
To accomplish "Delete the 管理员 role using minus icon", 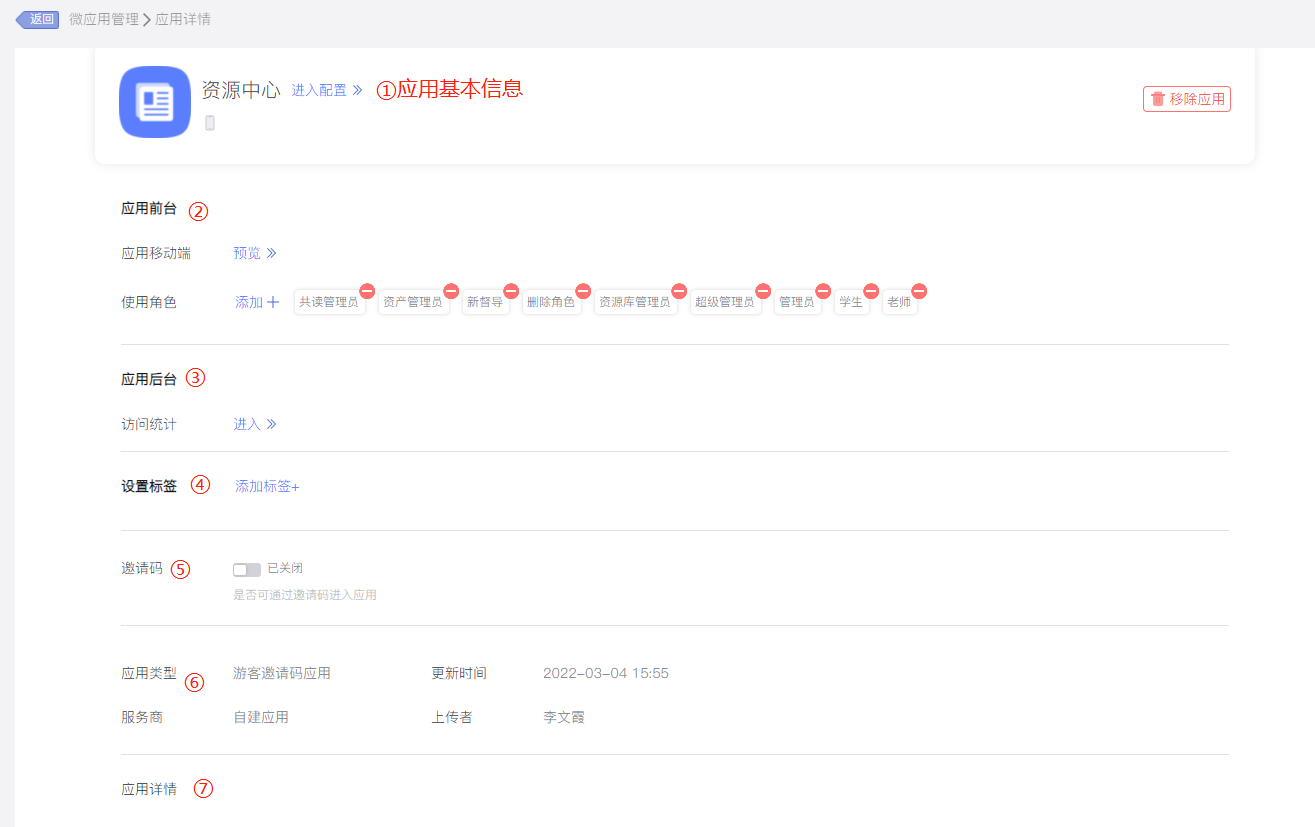I will point(823,291).
